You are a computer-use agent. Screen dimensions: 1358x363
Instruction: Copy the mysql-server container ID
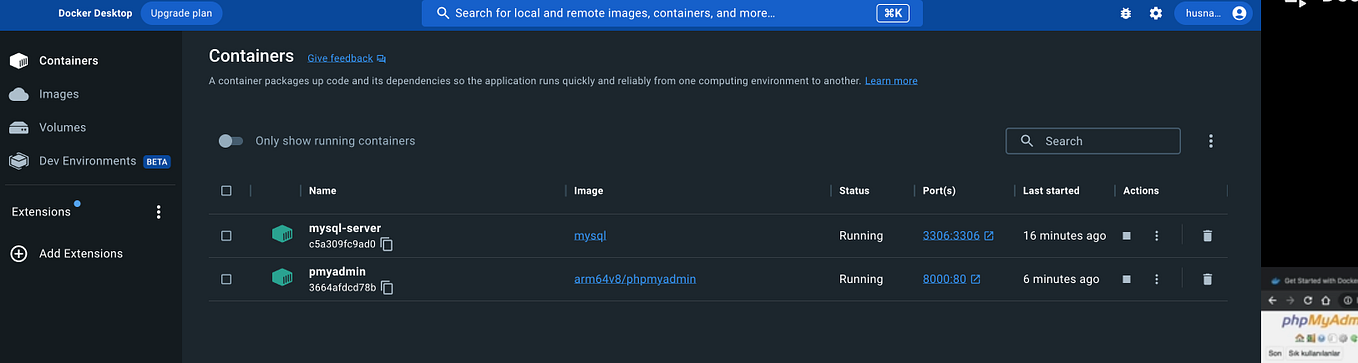[387, 245]
